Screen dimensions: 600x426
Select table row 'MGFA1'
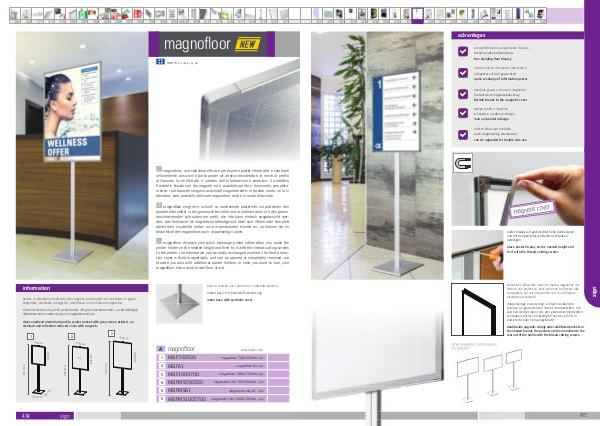coord(223,366)
